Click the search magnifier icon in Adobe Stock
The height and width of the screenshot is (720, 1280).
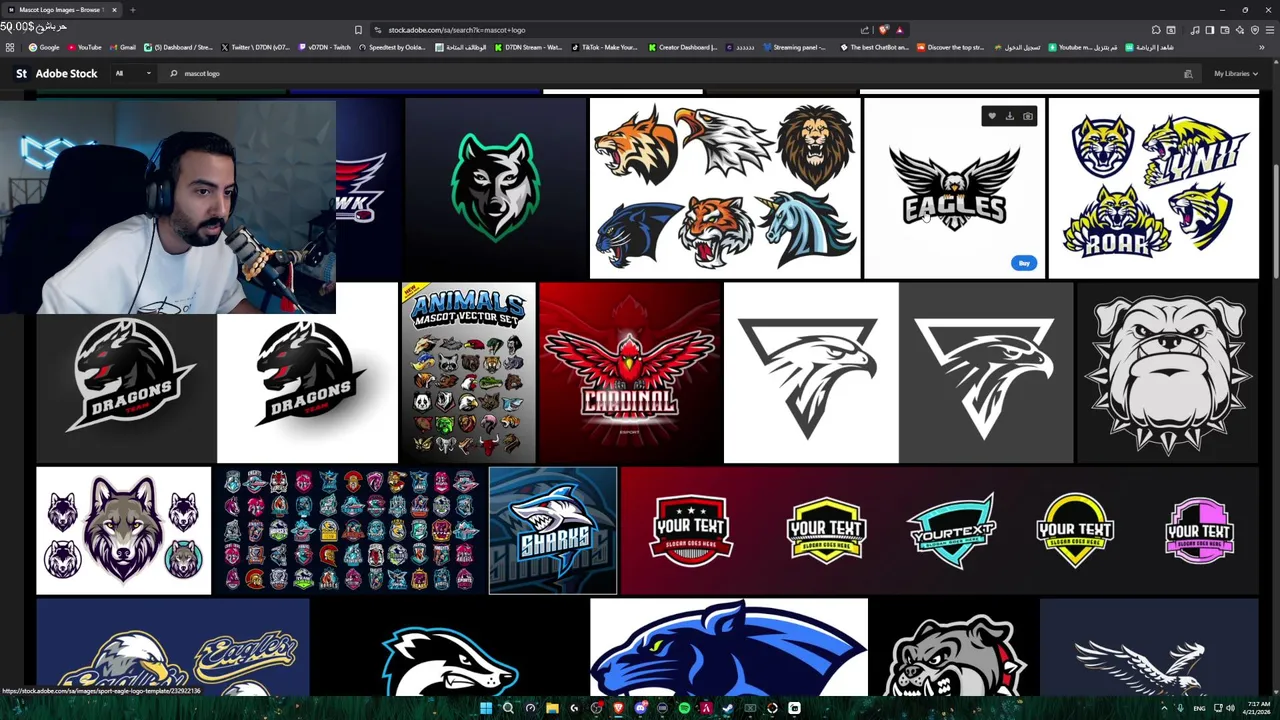(173, 73)
